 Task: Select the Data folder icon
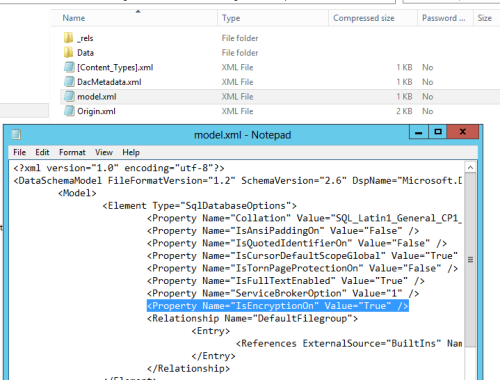pyautogui.click(x=68, y=52)
